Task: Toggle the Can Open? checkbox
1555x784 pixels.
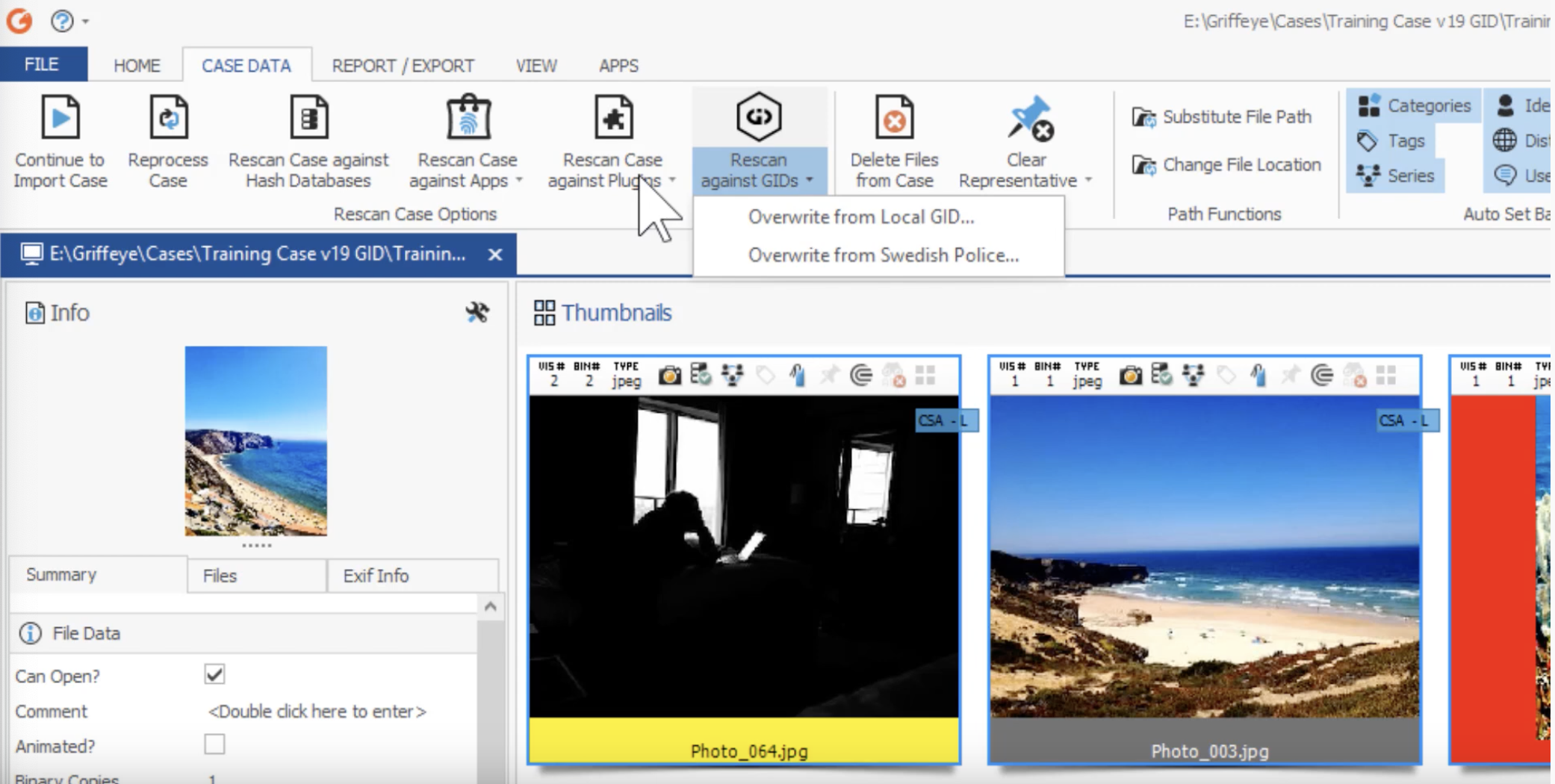Action: click(214, 674)
